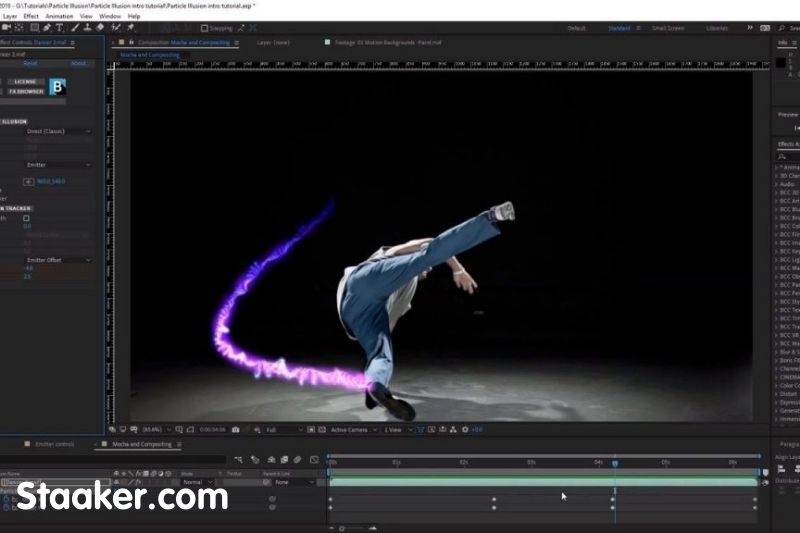This screenshot has height=533, width=800.
Task: Select the Small Screen workspace
Action: [x=668, y=29]
